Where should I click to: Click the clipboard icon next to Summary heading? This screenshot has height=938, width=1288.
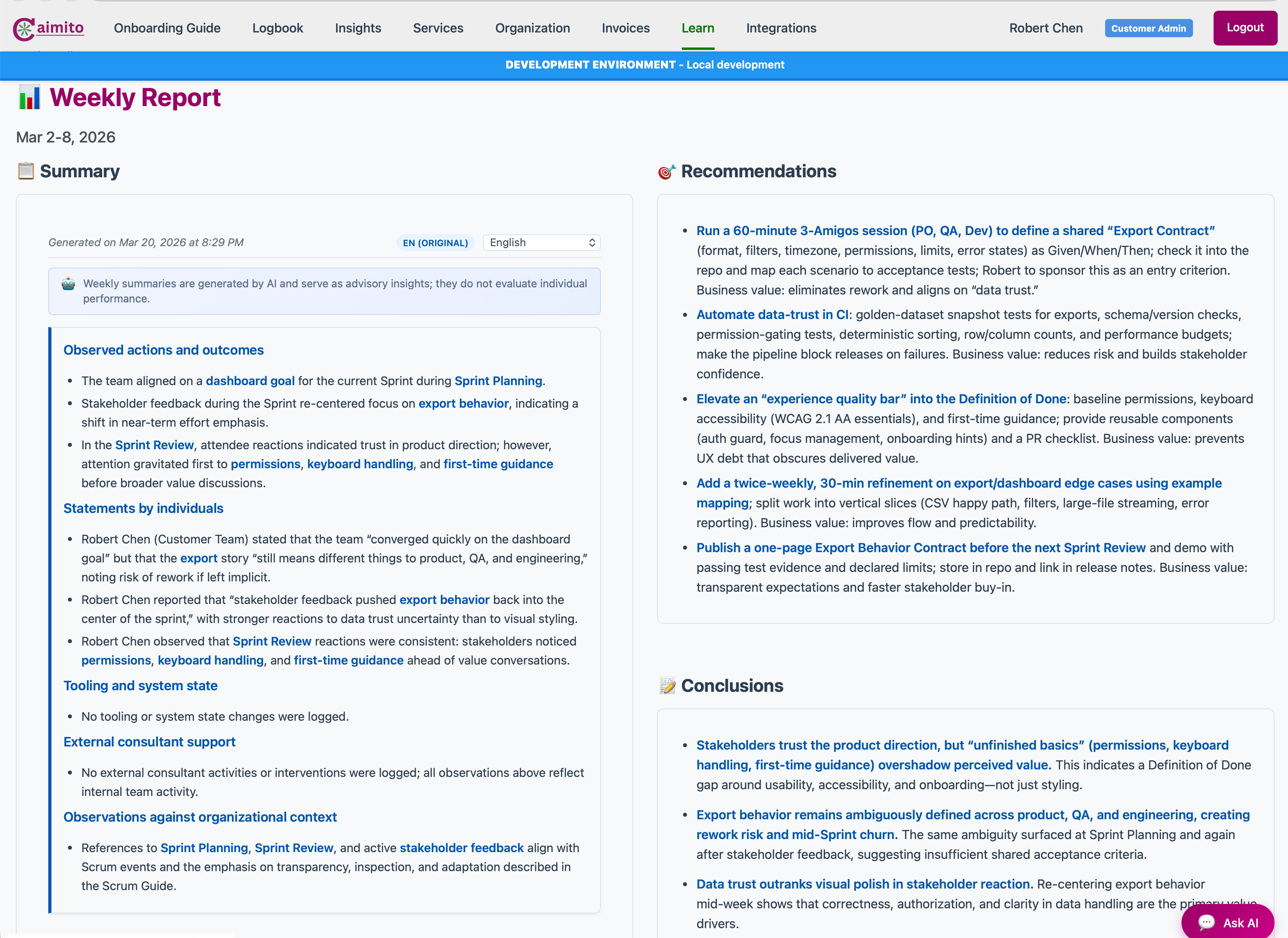click(25, 170)
